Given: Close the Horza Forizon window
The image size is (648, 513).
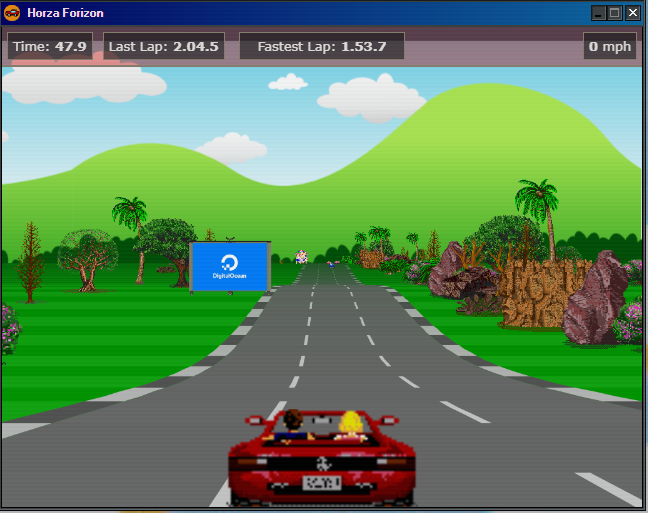Looking at the screenshot, I should 632,13.
